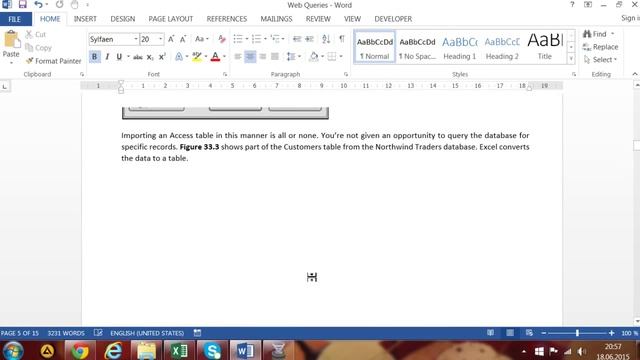This screenshot has height=360, width=640.
Task: Click the Paste clipboard icon
Action: point(11,40)
